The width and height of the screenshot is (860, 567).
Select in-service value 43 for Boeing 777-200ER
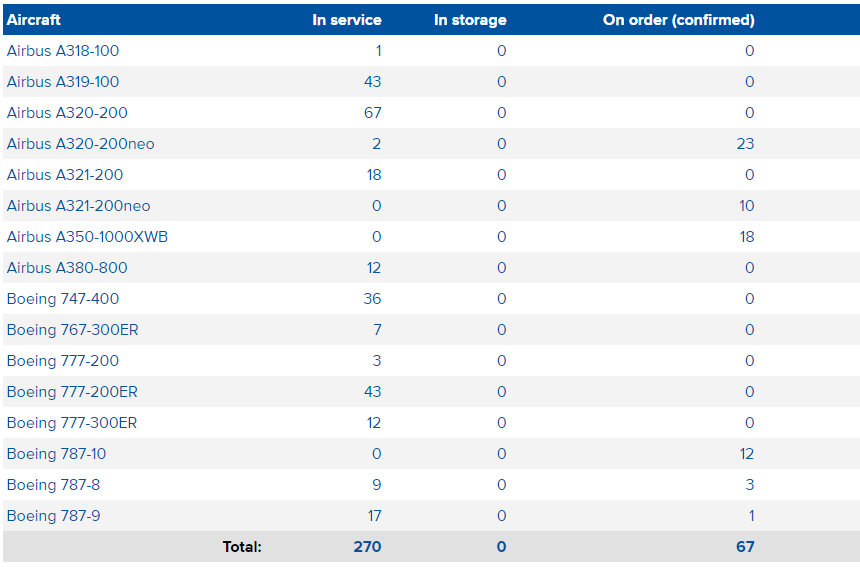click(372, 392)
